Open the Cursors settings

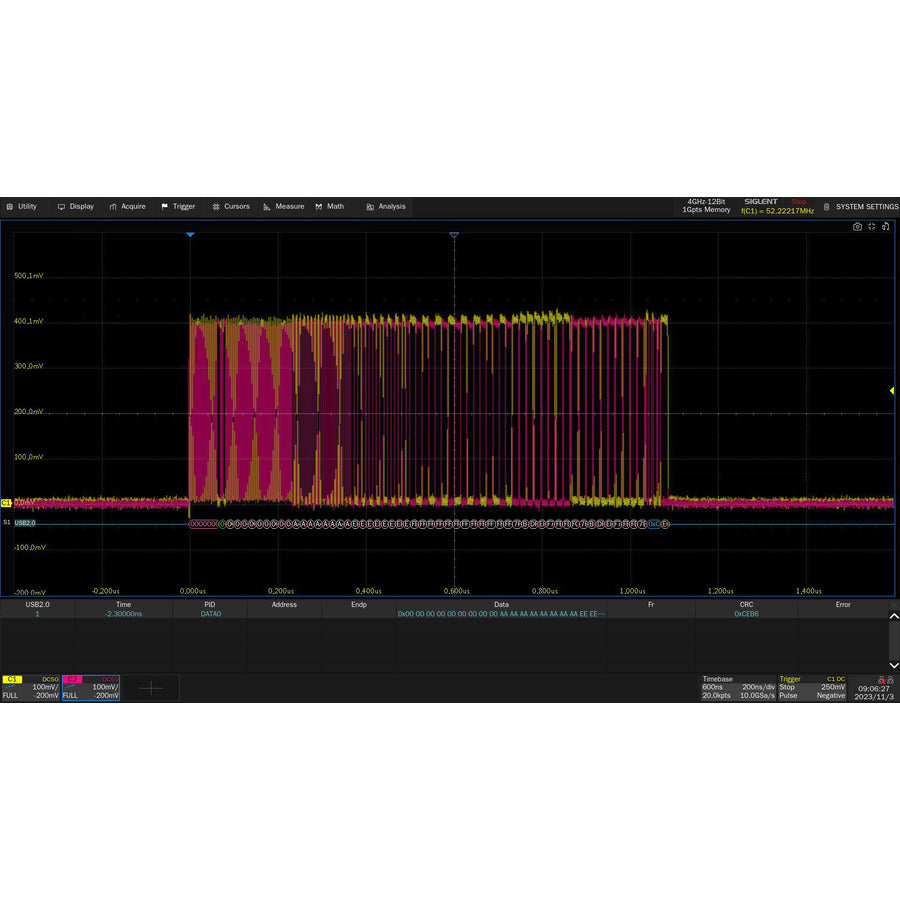click(x=232, y=207)
